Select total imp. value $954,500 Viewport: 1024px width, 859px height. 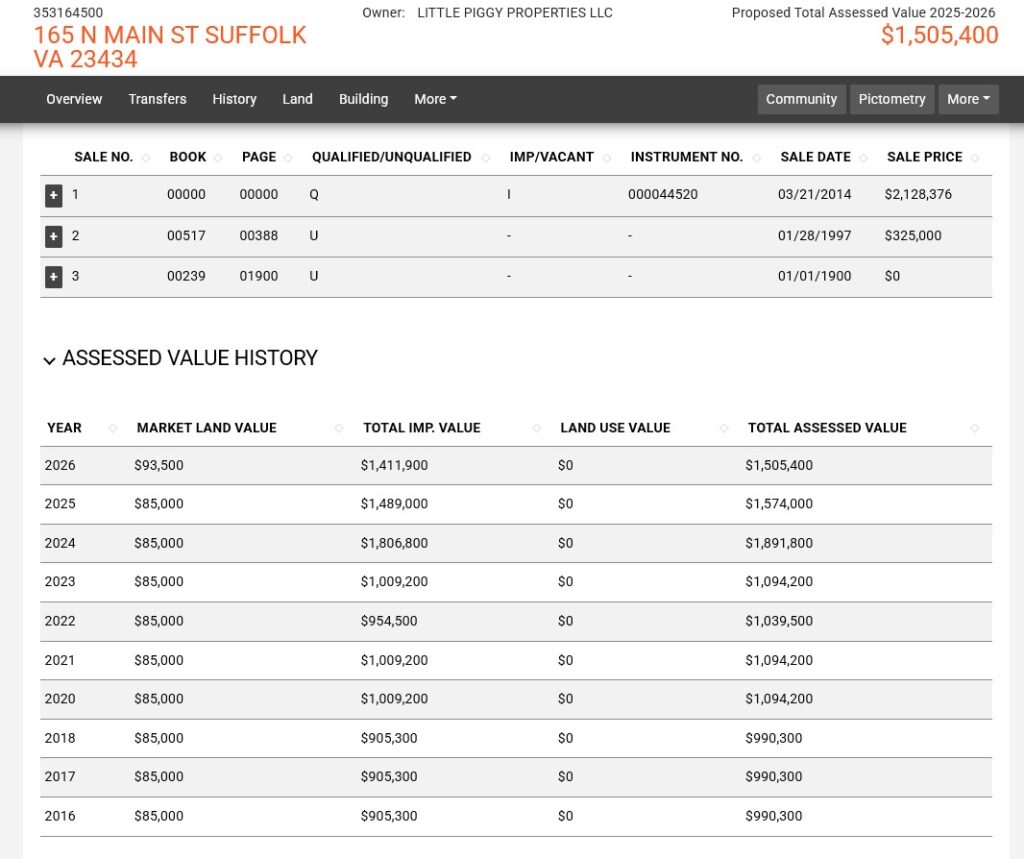tap(389, 621)
